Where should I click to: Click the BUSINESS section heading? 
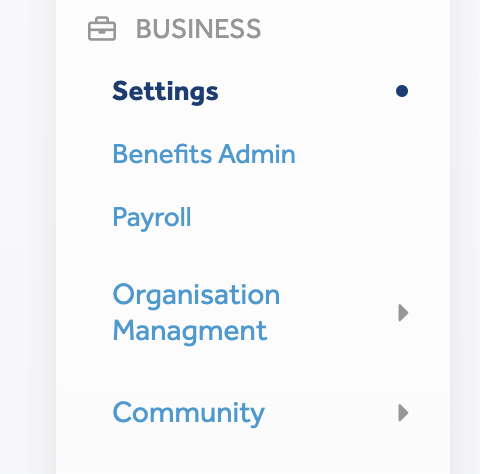pyautogui.click(x=199, y=29)
